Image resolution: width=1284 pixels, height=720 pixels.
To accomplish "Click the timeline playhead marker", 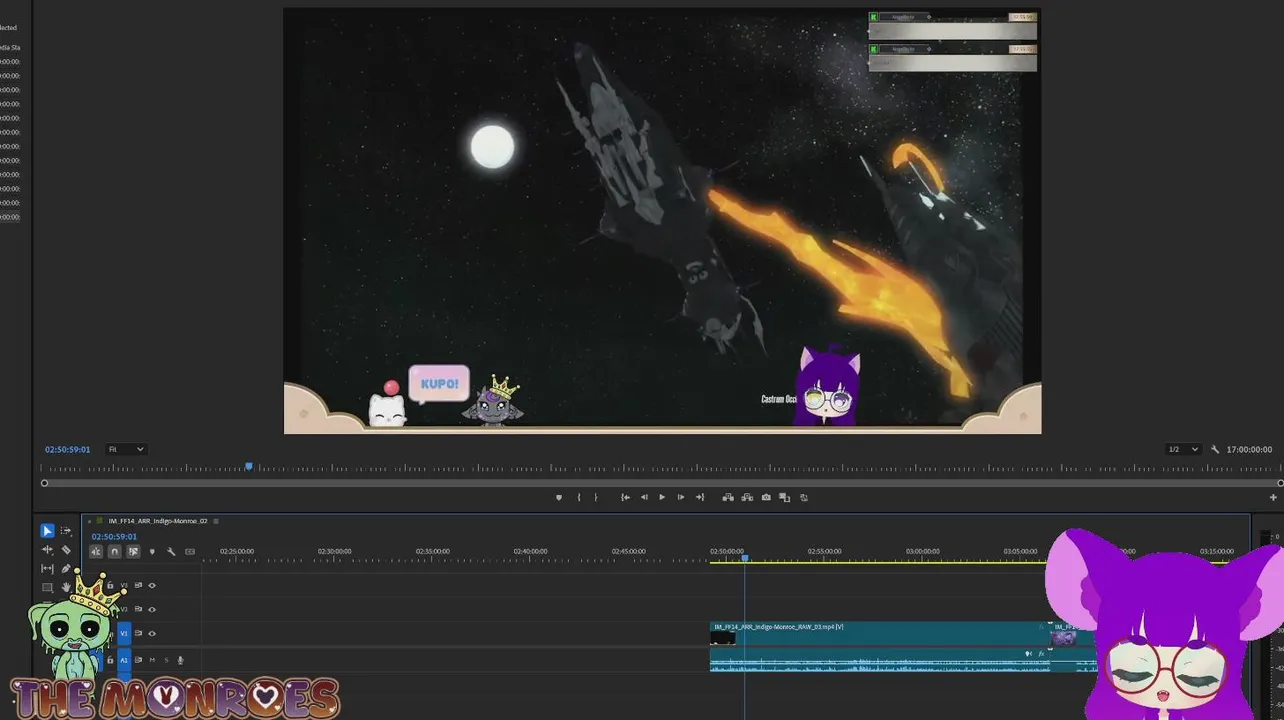I will 744,558.
